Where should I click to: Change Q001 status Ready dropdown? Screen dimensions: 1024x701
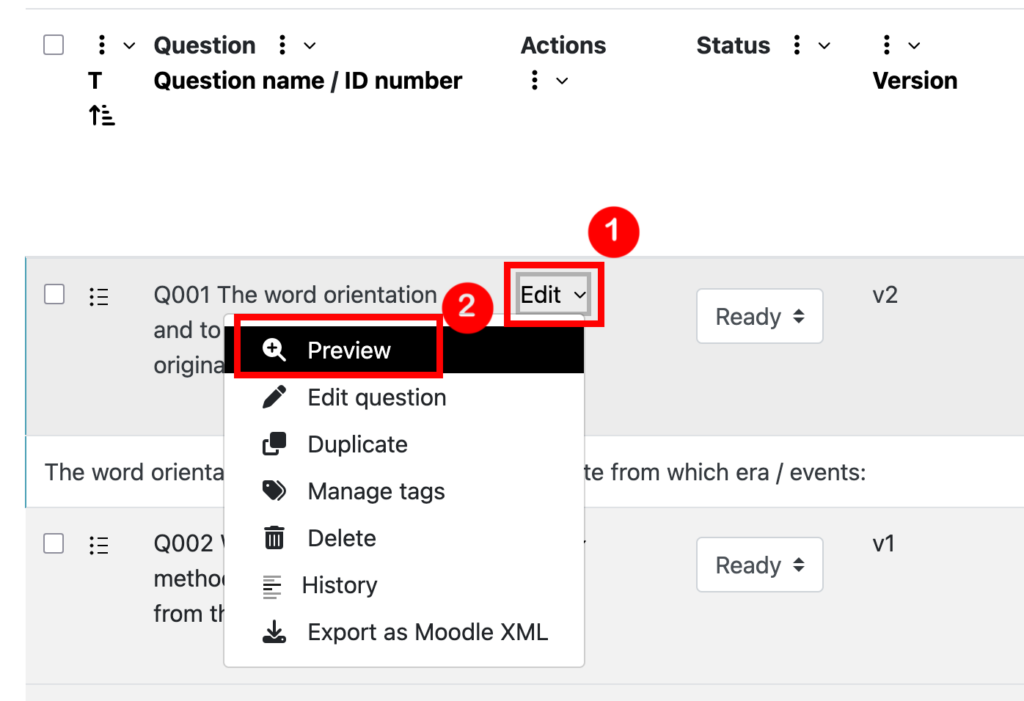[x=759, y=316]
